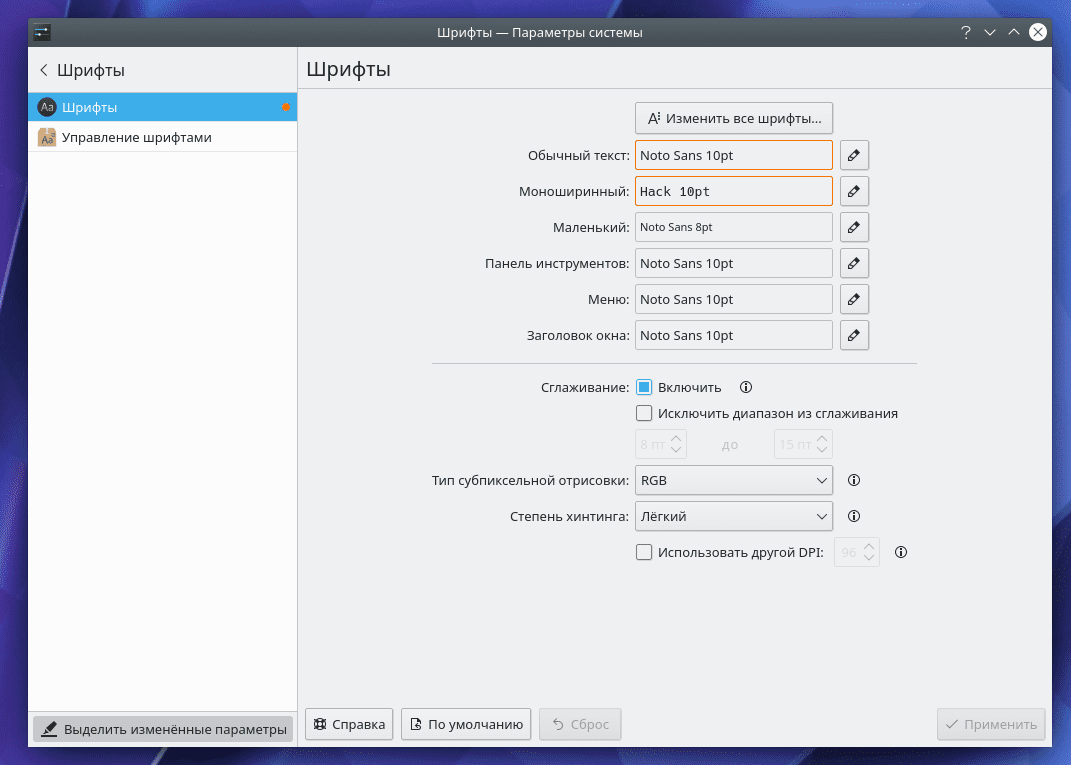Click pencil icon for Заголовок окна font
1071x765 pixels.
(853, 335)
